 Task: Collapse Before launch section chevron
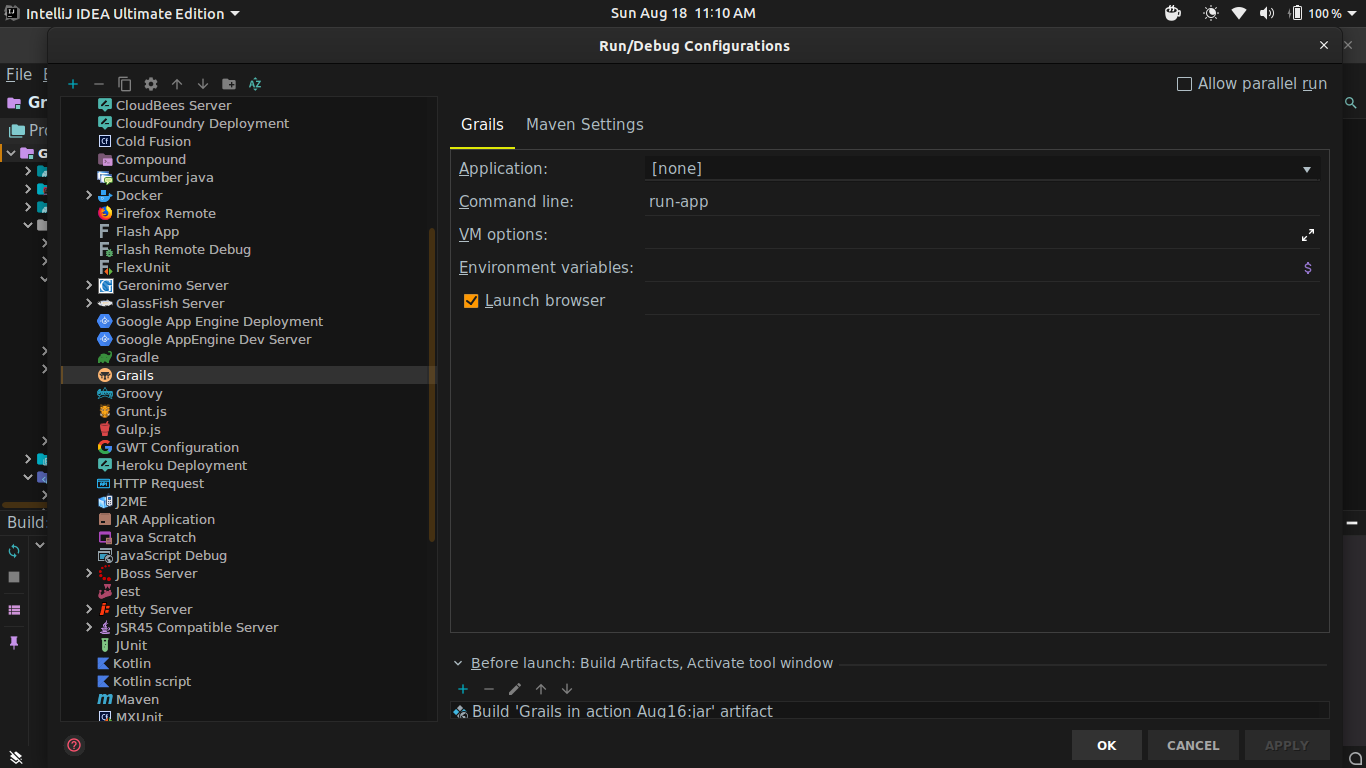458,663
